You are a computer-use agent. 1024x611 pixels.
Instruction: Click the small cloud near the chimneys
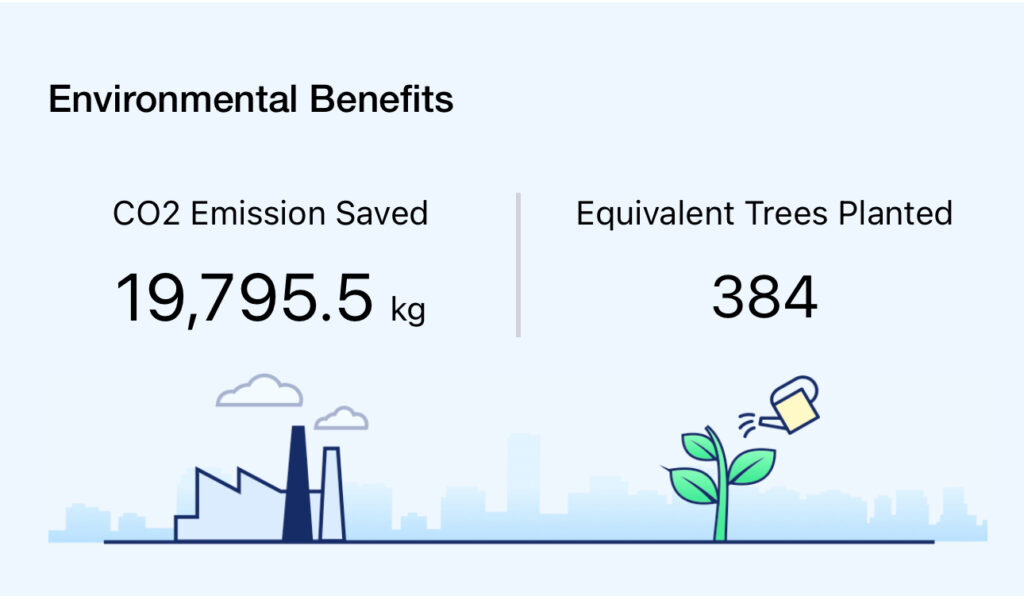342,418
